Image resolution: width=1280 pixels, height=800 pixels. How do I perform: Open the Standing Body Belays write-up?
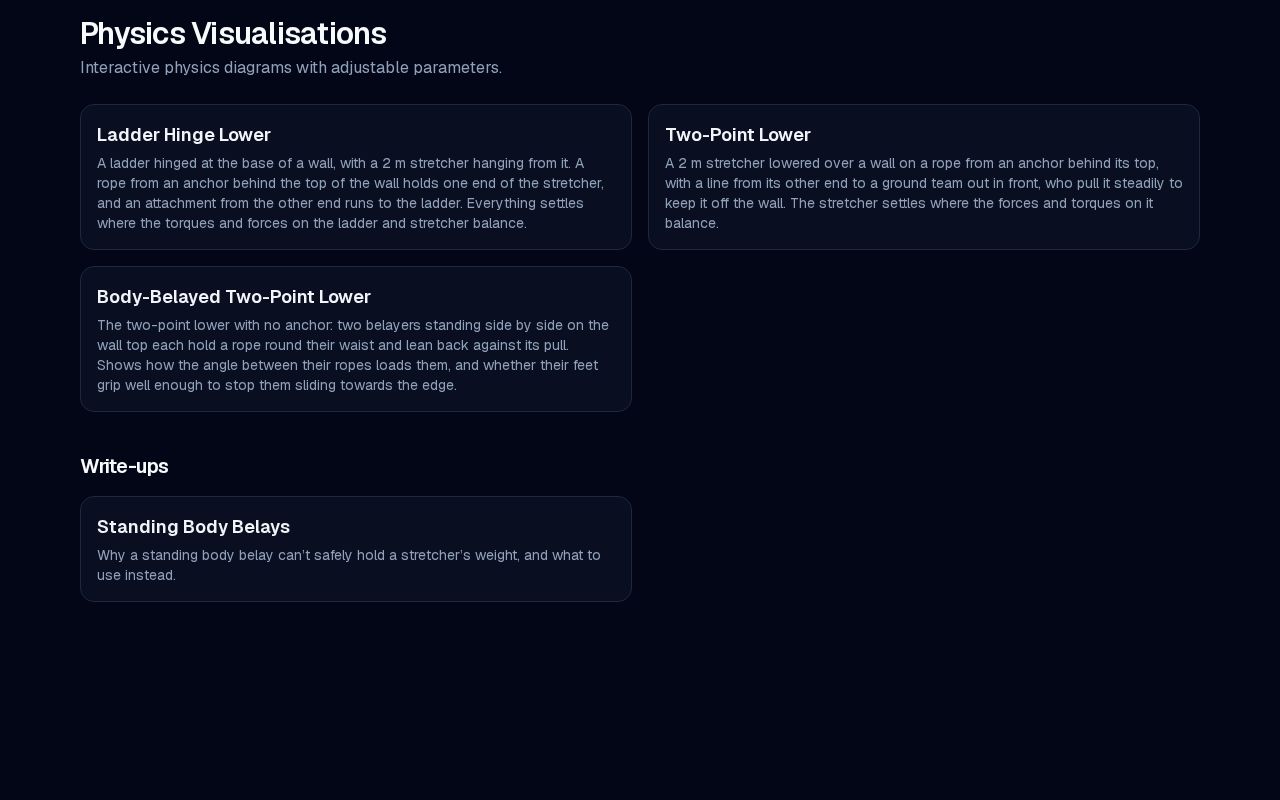click(x=356, y=549)
